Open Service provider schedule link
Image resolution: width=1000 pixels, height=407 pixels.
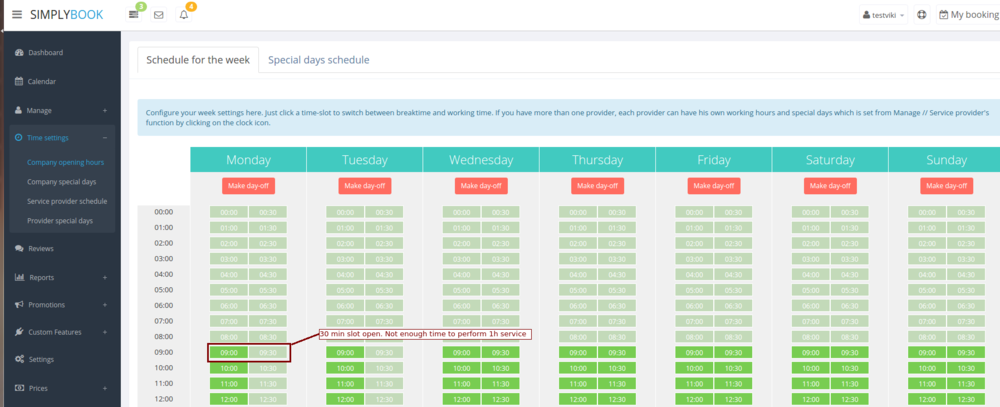pyautogui.click(x=67, y=201)
